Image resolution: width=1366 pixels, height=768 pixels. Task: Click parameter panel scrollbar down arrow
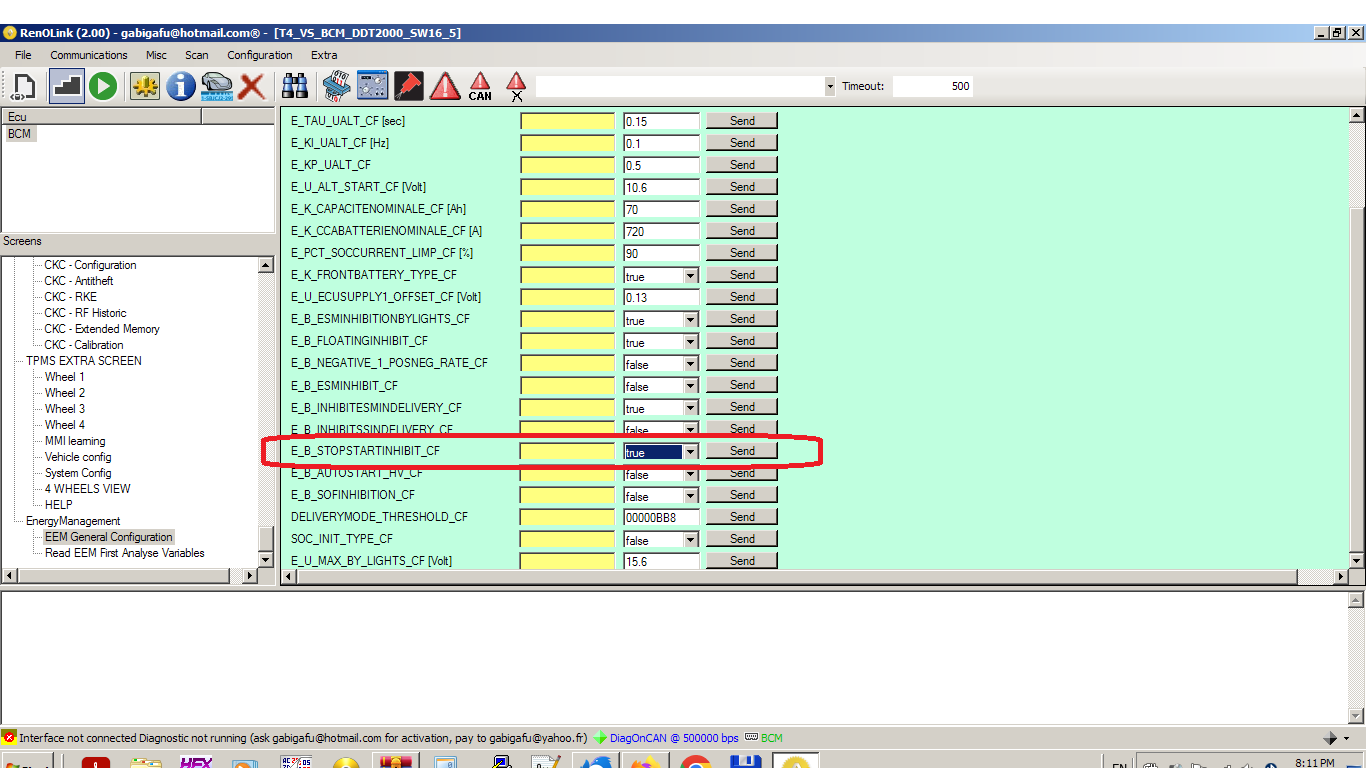(x=1357, y=560)
